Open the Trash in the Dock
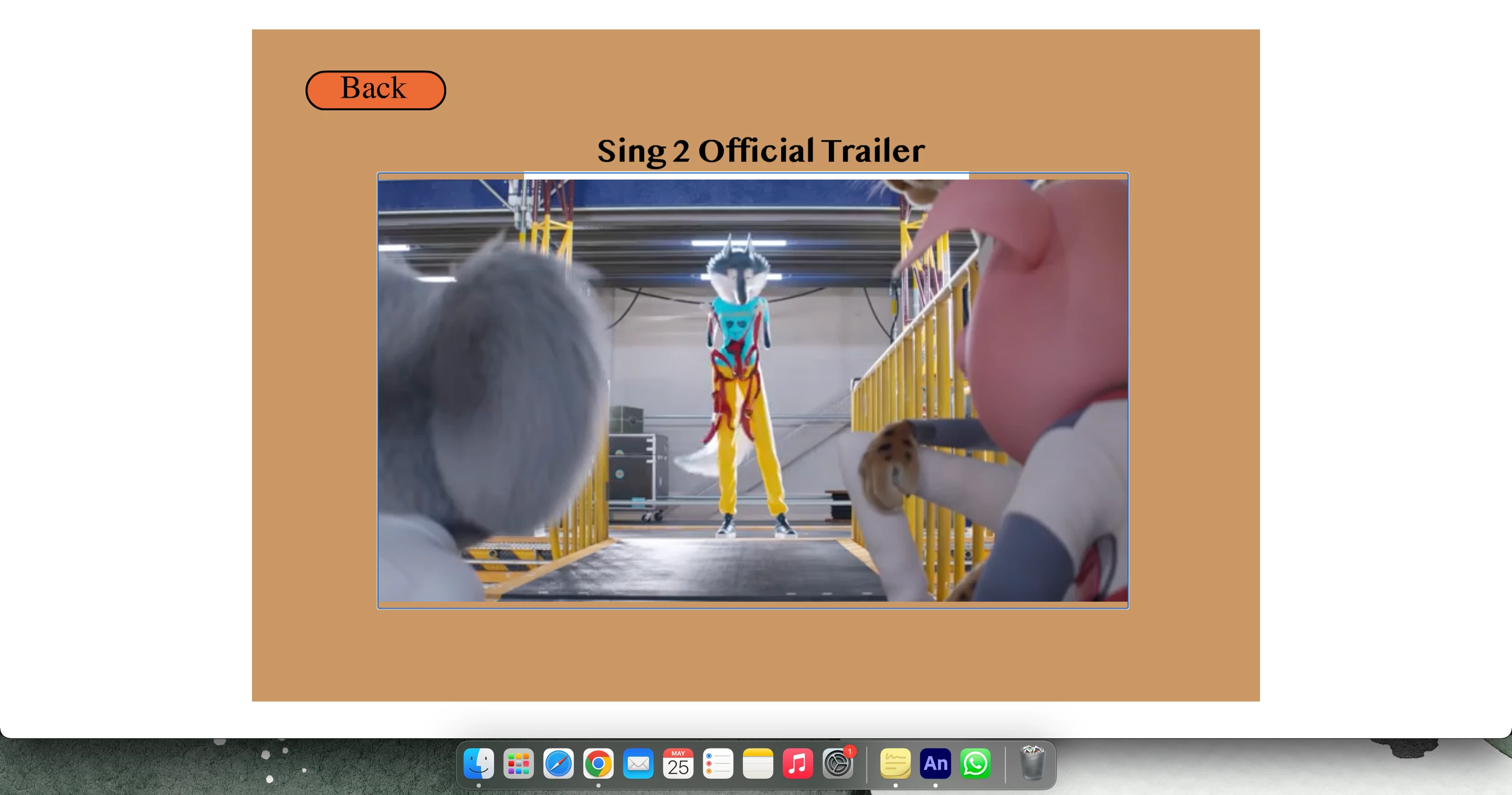The height and width of the screenshot is (795, 1512). point(1032,763)
